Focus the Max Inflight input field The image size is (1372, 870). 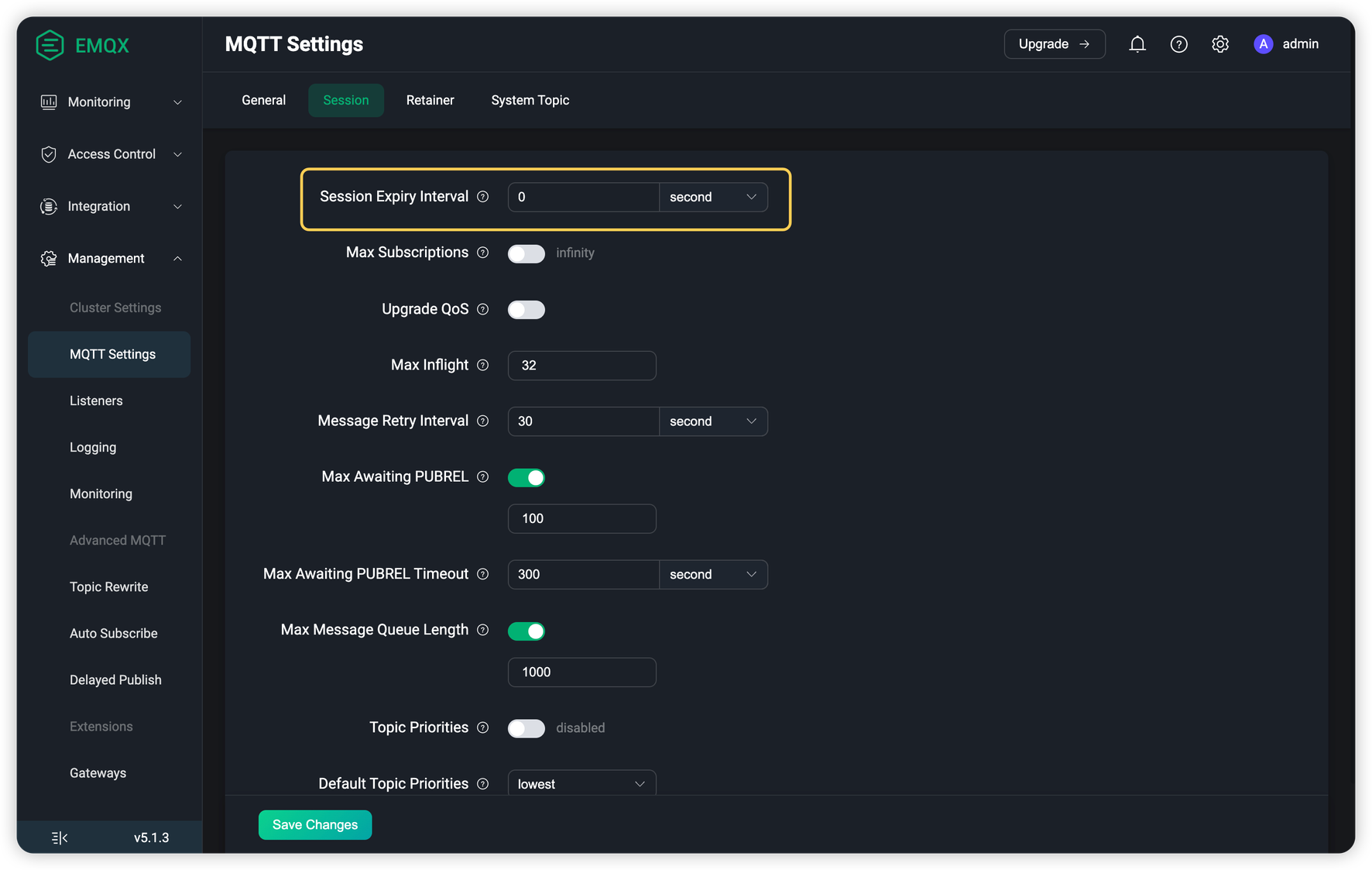(582, 365)
